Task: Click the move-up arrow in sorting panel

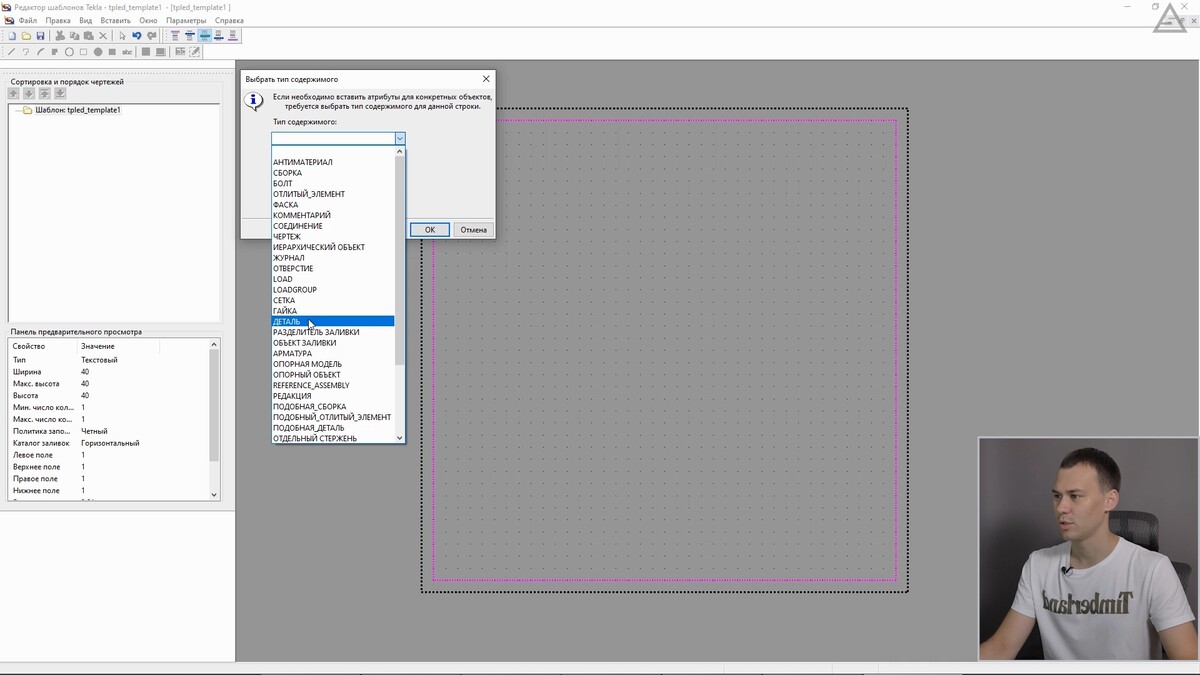Action: [x=14, y=94]
